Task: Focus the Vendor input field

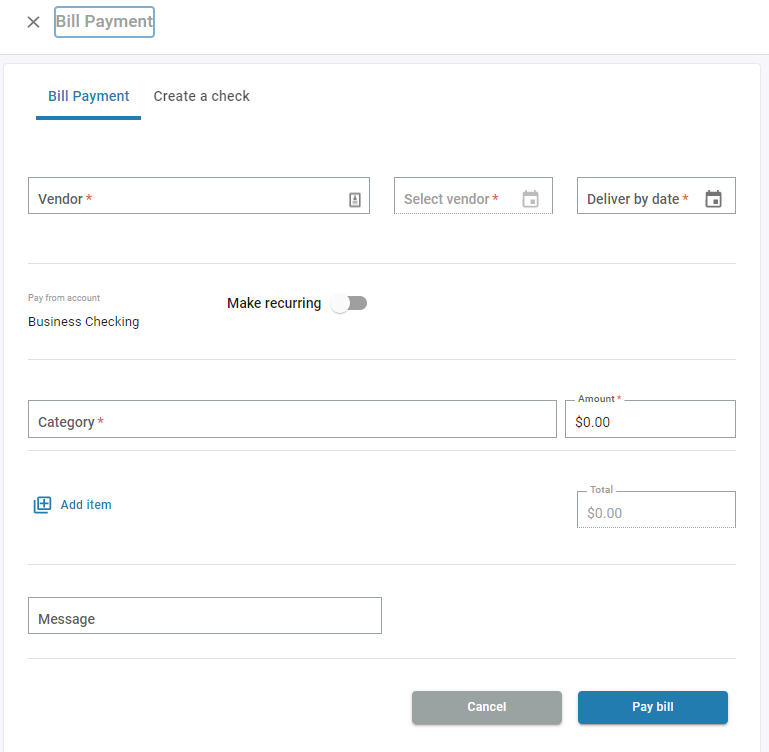Action: pyautogui.click(x=185, y=197)
